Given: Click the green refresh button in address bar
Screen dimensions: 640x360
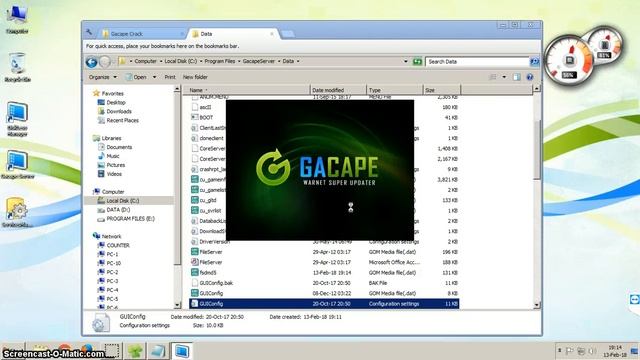Looking at the screenshot, I should tap(417, 62).
